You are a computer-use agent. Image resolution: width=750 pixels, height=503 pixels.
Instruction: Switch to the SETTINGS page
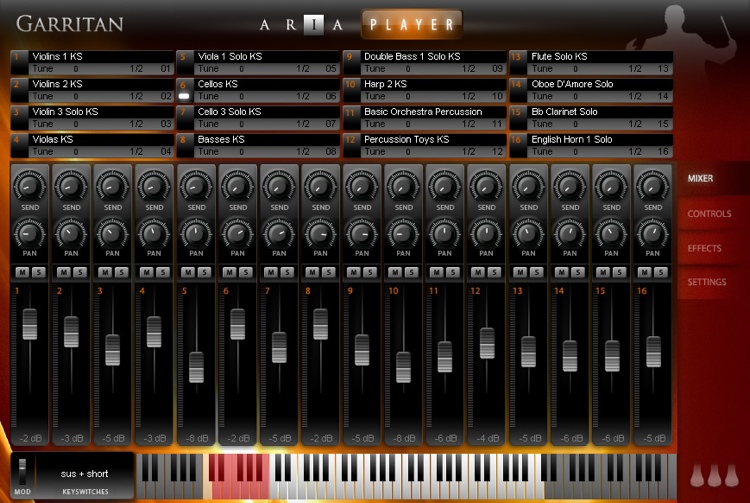(x=706, y=282)
